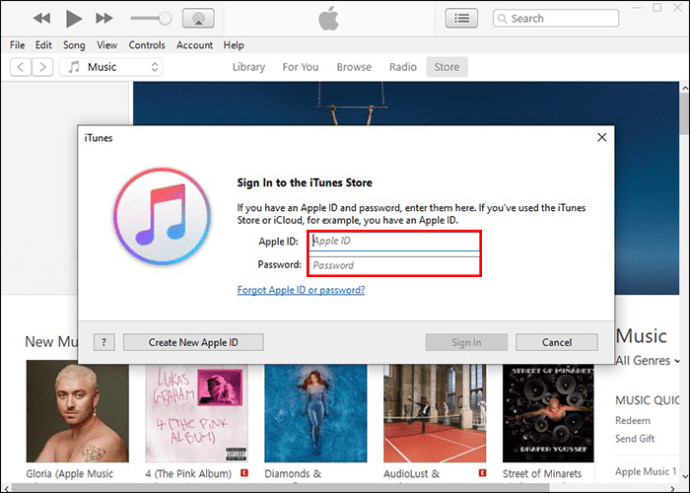Click the Diamonds & title text
This screenshot has width=690, height=493.
[293, 474]
